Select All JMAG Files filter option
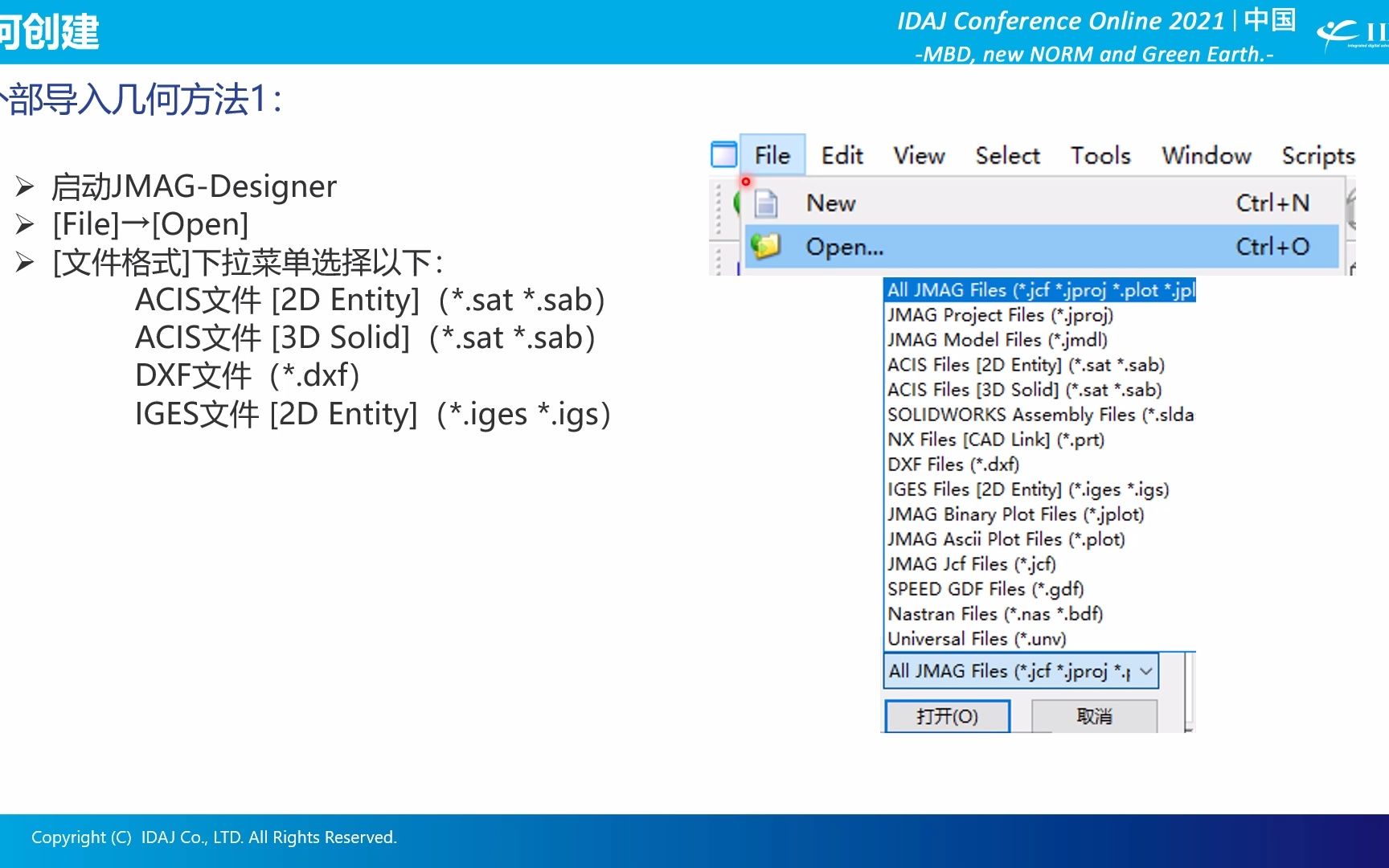1389x868 pixels. point(1040,290)
